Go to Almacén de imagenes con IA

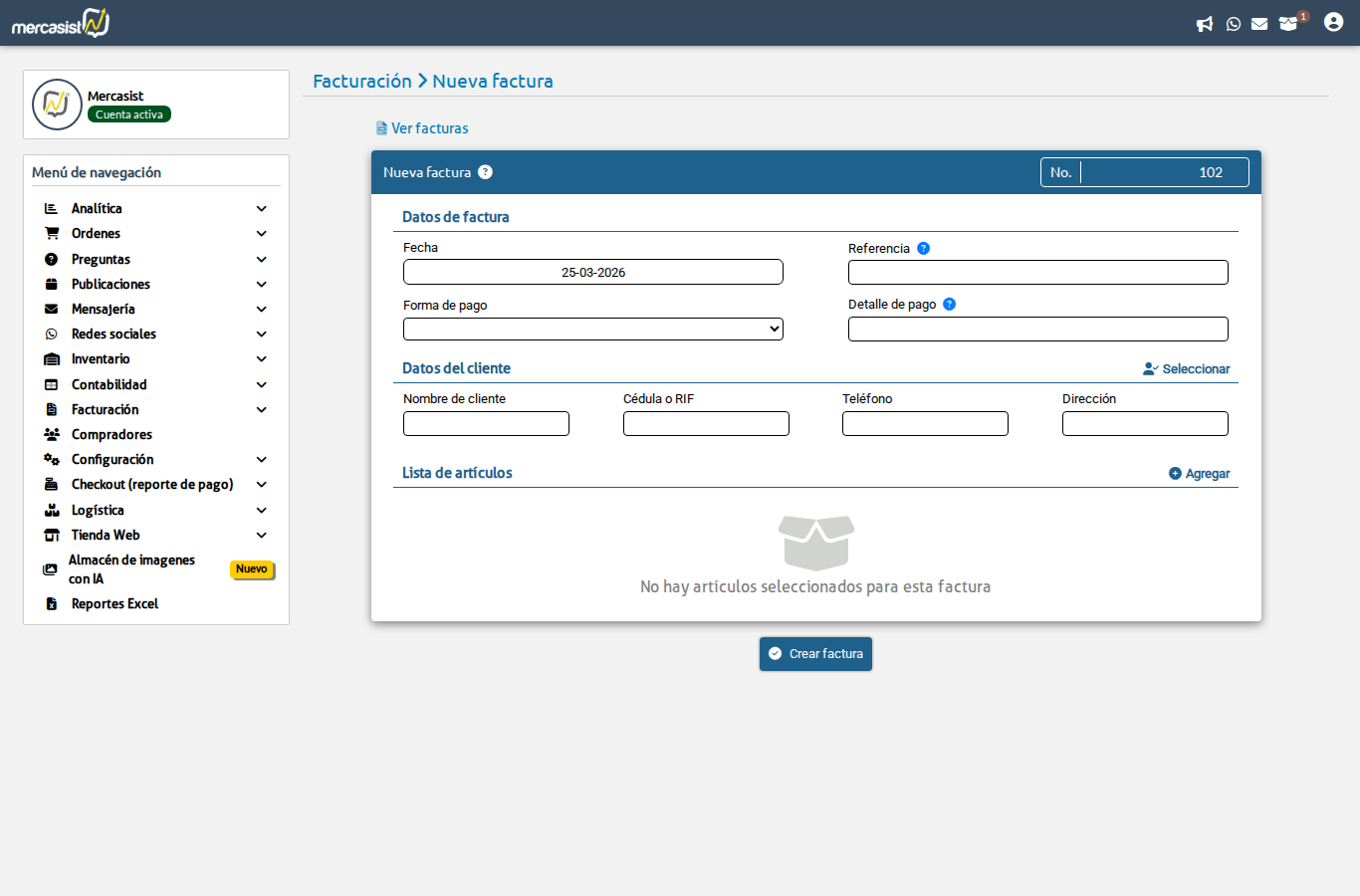[x=131, y=569]
